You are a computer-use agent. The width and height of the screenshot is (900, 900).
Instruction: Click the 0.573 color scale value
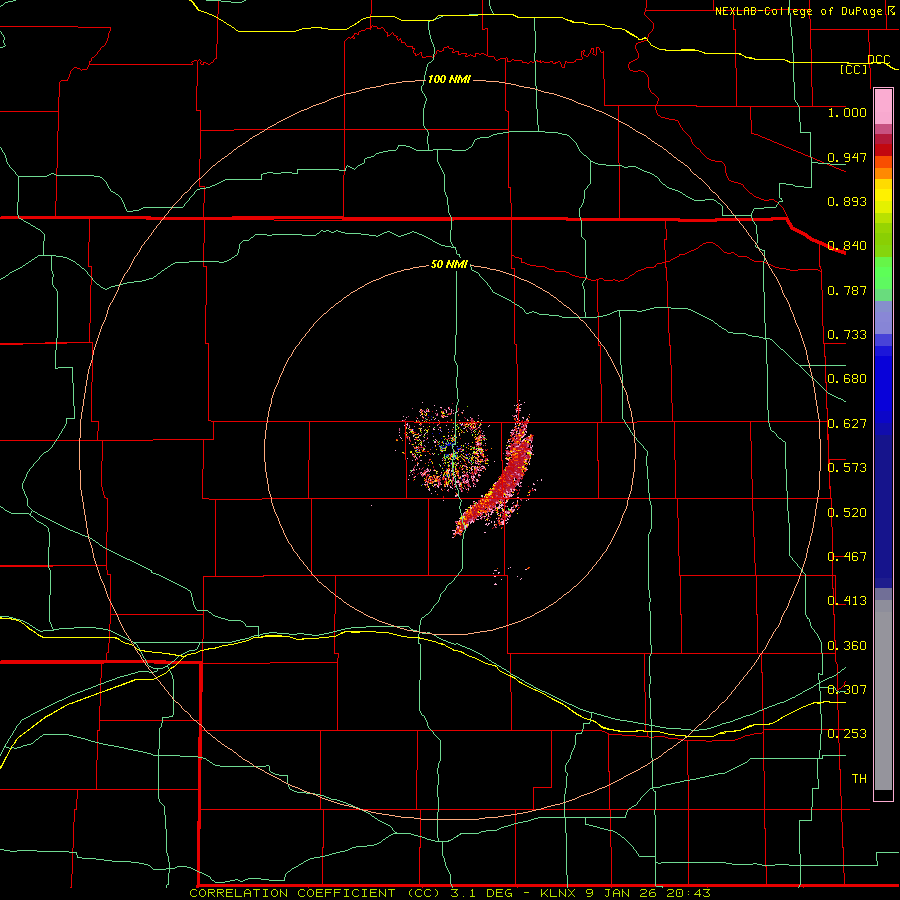(x=847, y=468)
